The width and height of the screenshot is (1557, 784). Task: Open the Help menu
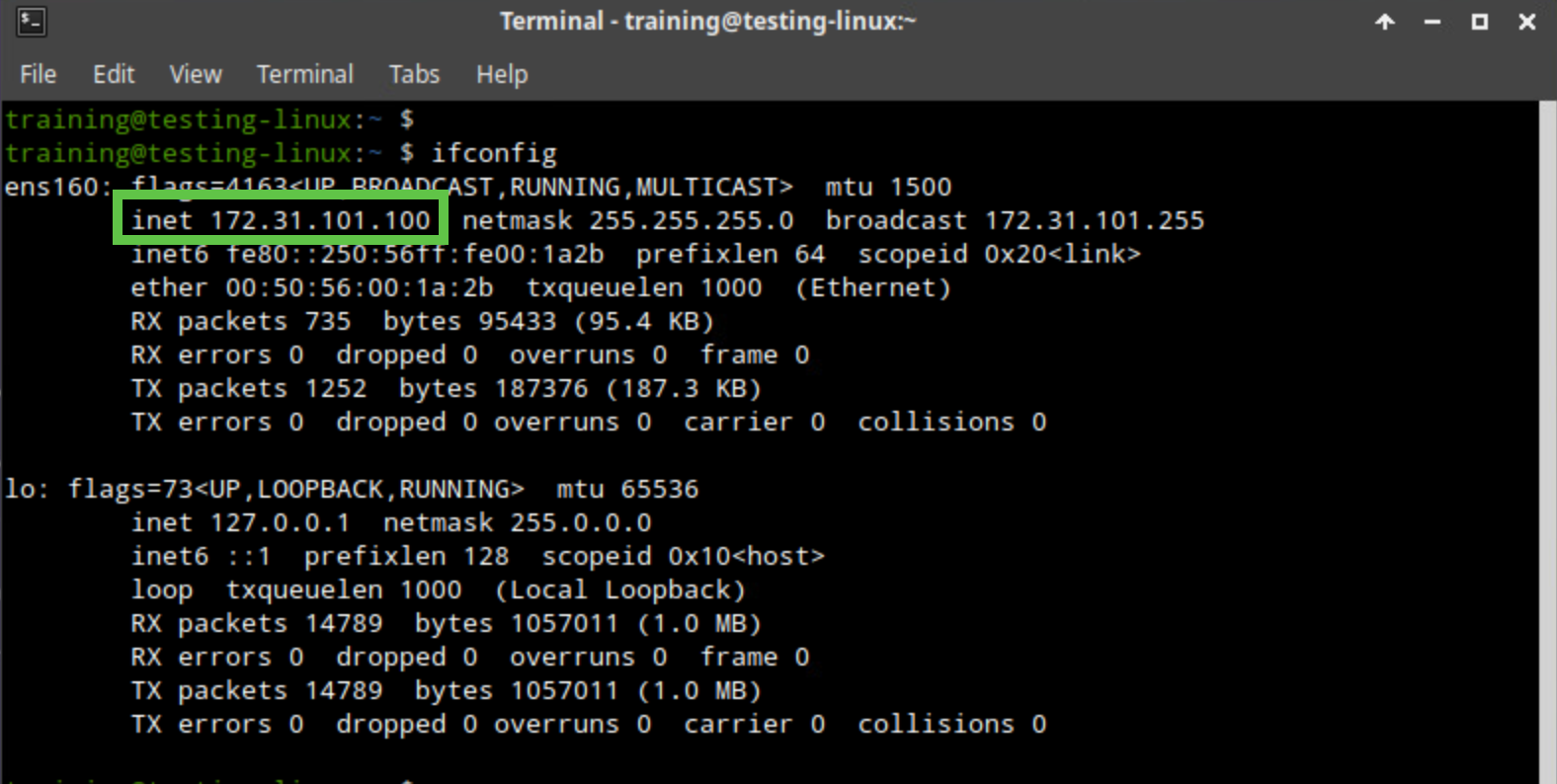502,74
